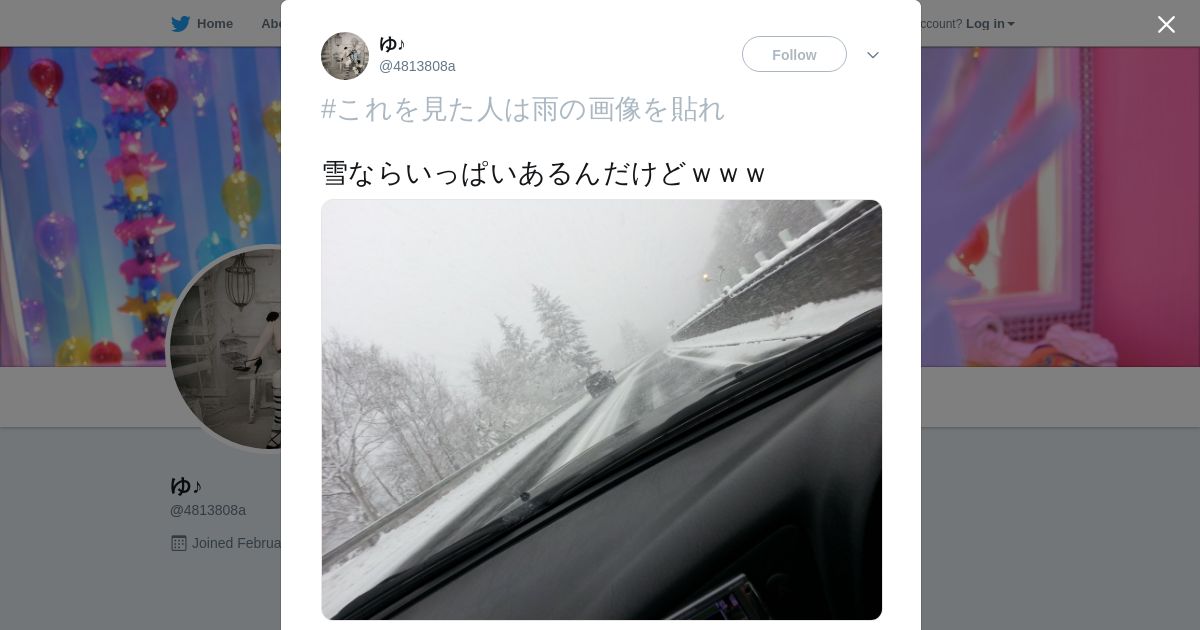Image resolution: width=1200 pixels, height=630 pixels.
Task: Click the @4813808a handle in the tweet
Action: point(417,66)
